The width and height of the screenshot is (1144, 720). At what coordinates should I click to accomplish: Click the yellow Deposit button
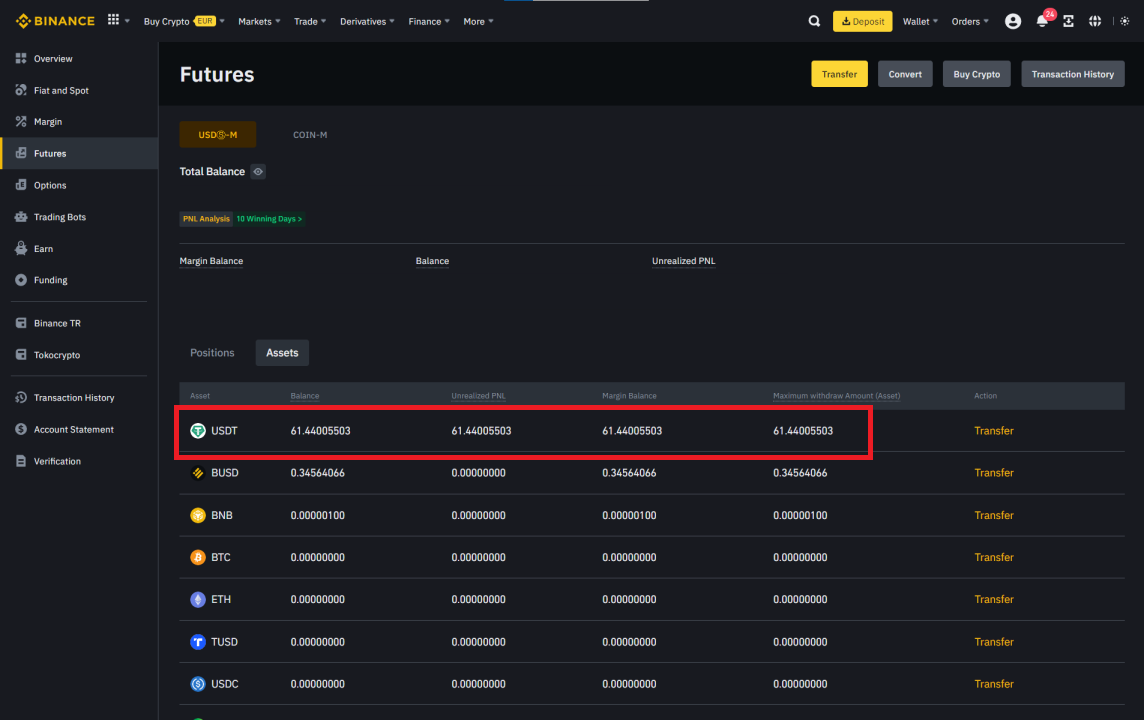pyautogui.click(x=862, y=21)
